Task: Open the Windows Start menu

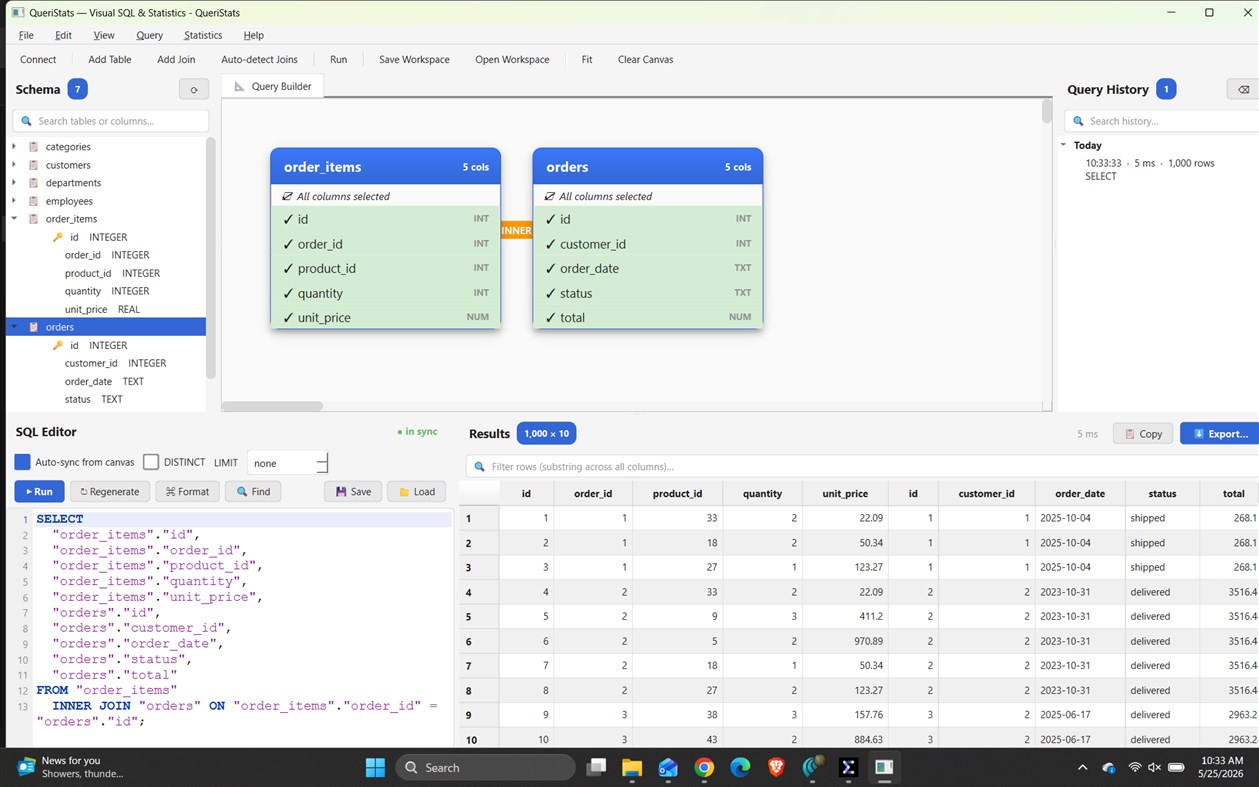Action: click(375, 767)
